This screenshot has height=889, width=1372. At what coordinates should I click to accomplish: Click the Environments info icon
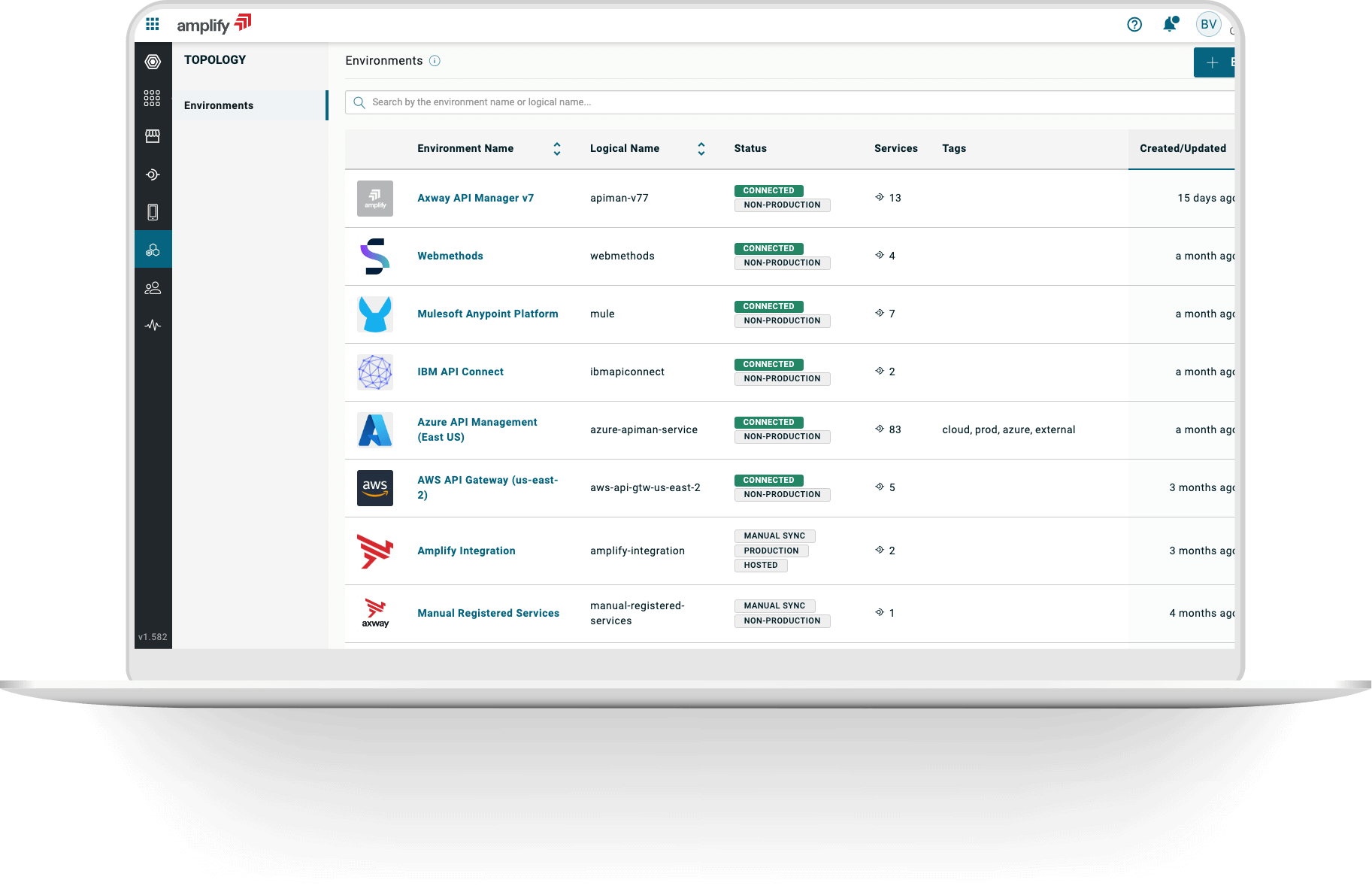435,61
